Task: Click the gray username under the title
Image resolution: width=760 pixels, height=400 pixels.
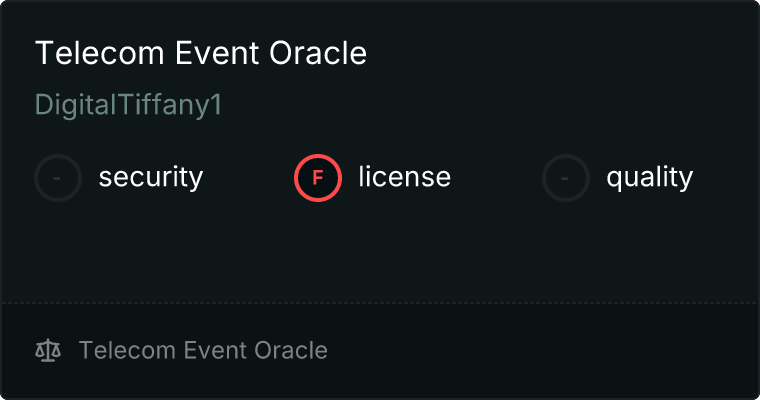Action: [128, 105]
